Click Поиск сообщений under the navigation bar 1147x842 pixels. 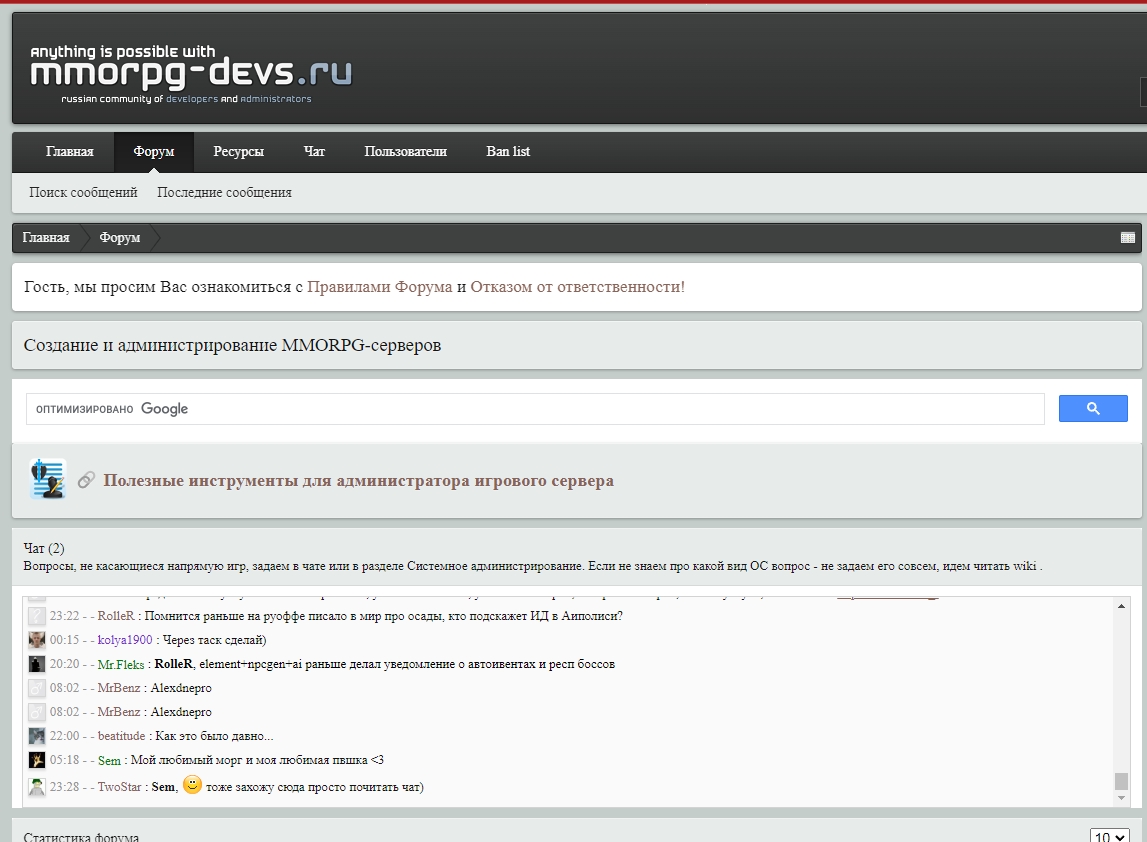click(x=83, y=192)
